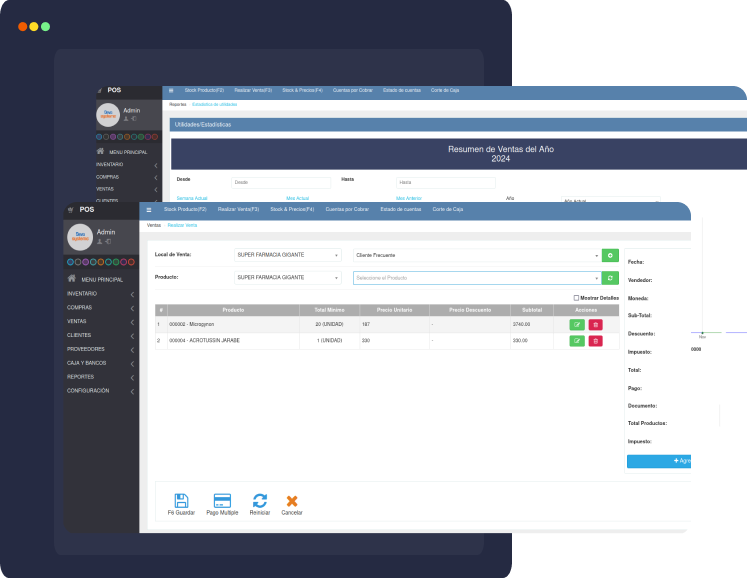The width and height of the screenshot is (747, 578).
Task: Expand VENTAS in the front window sidebar
Action: pos(101,322)
